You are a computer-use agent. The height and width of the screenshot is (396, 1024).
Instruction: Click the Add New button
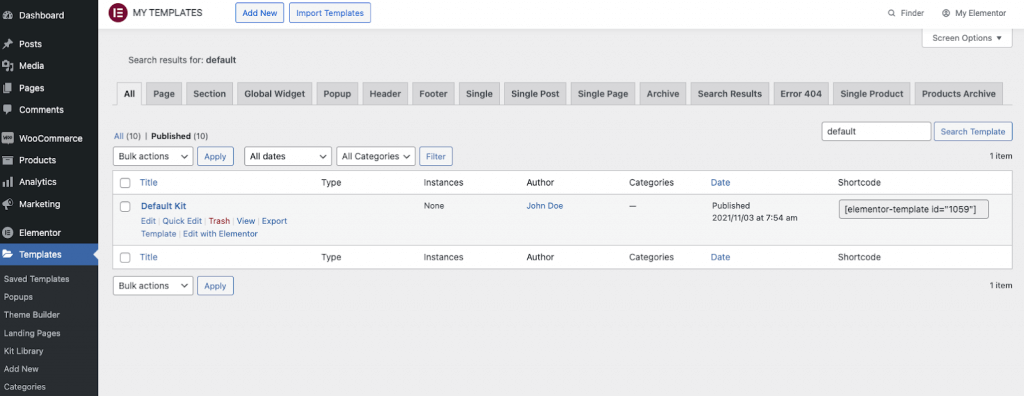[x=259, y=12]
